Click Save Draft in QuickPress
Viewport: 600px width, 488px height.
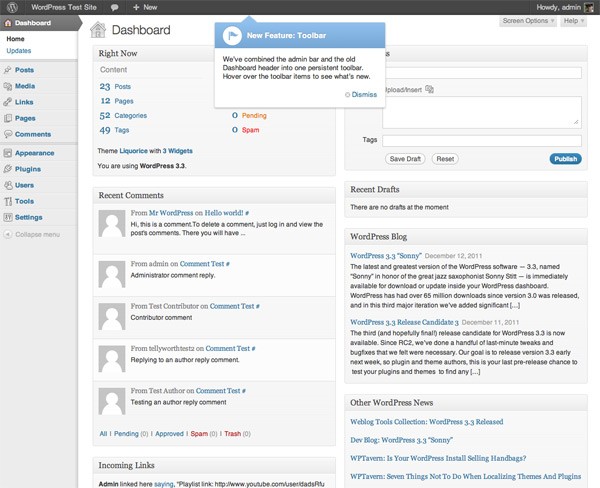[x=405, y=159]
